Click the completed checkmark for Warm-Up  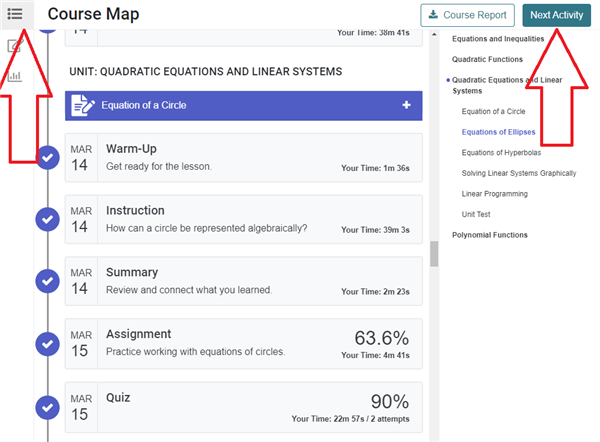pos(47,157)
